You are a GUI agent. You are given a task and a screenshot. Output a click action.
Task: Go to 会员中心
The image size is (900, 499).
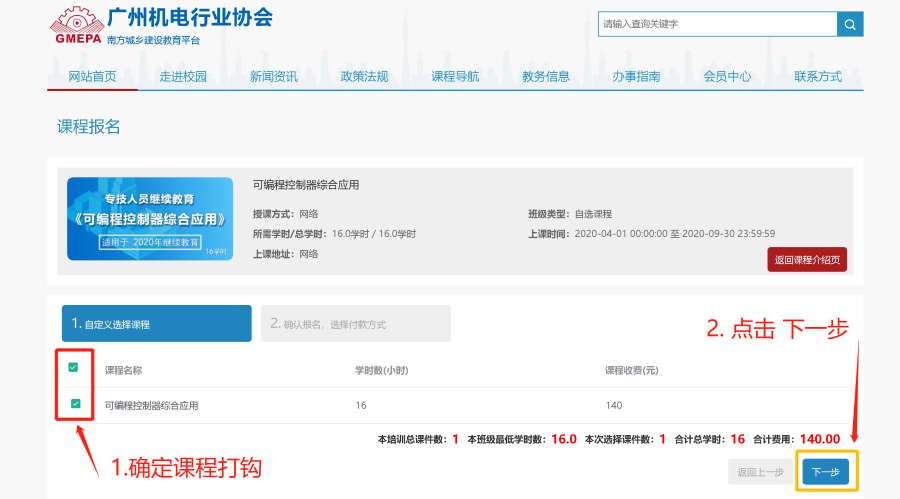727,77
